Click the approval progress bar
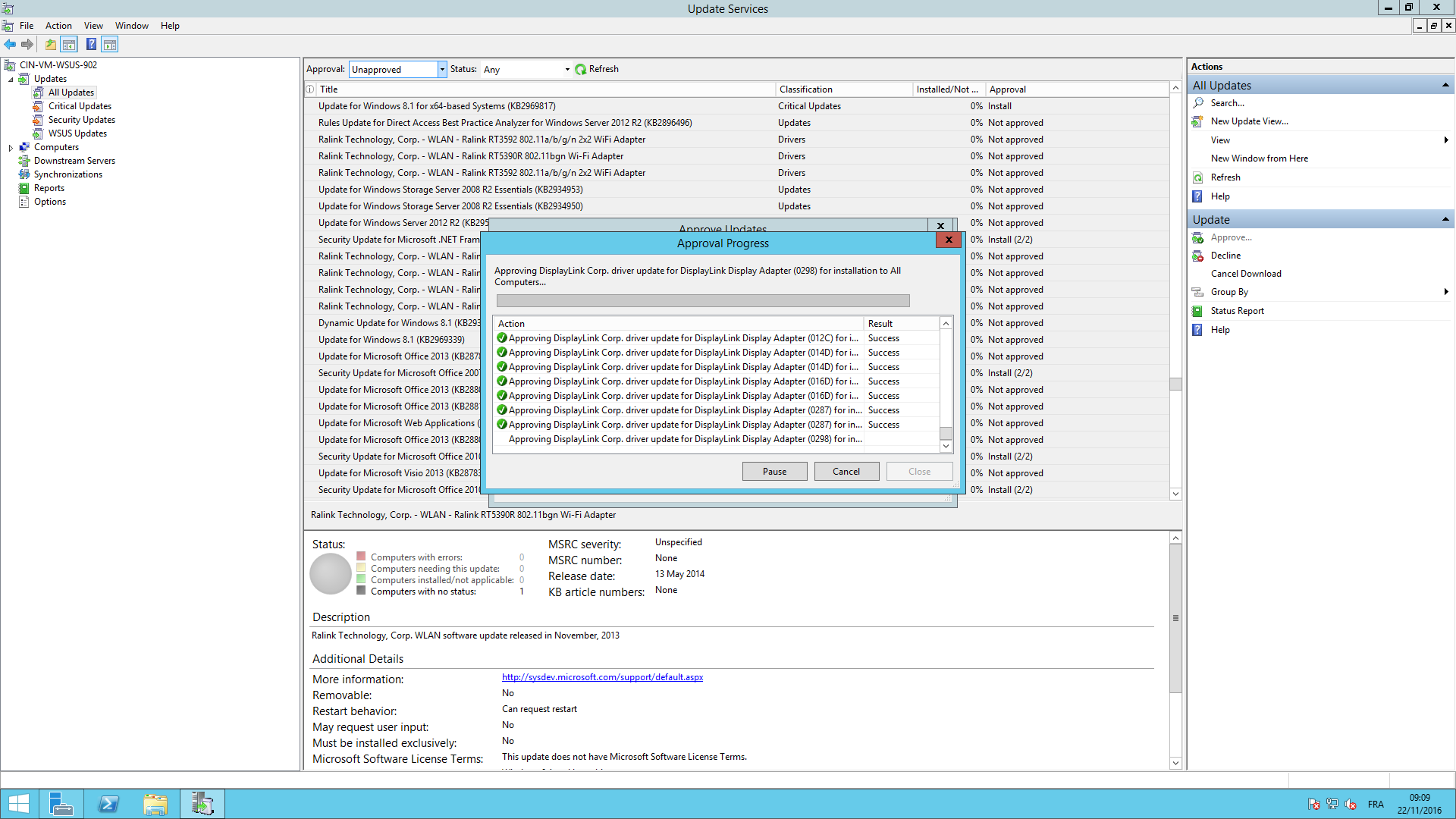Screen dimensions: 1456x819 (x=703, y=301)
